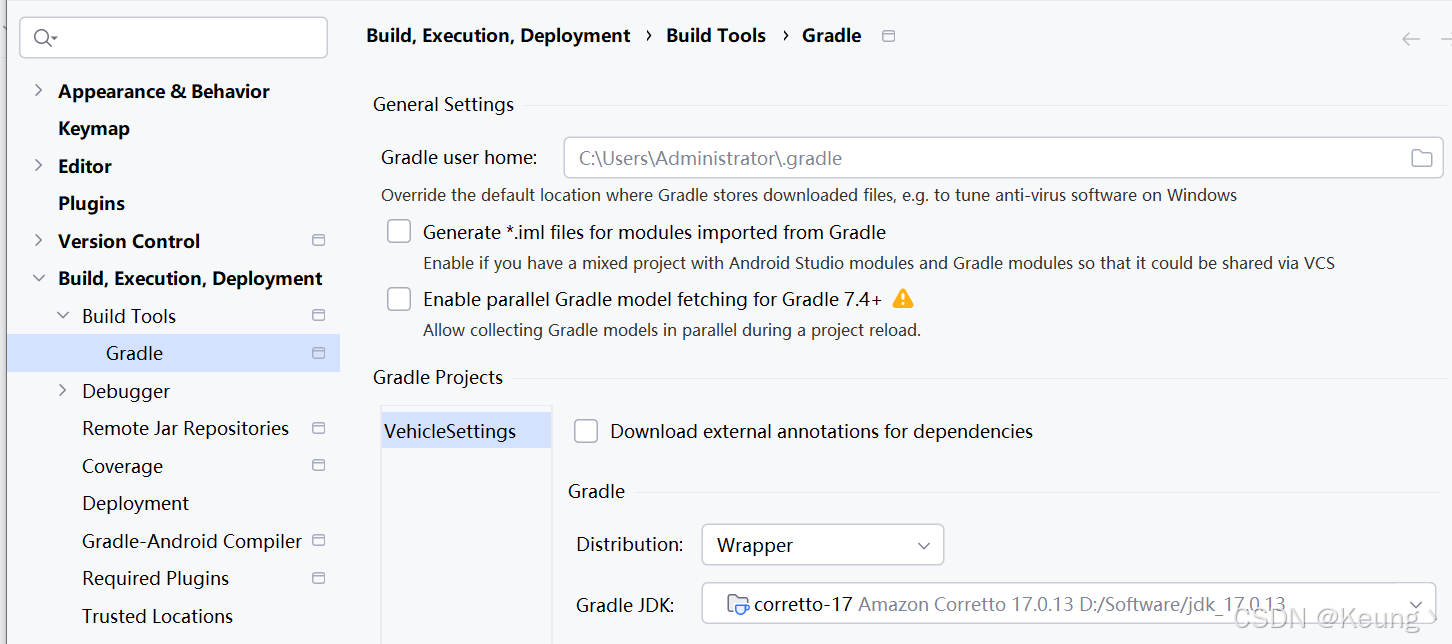Select the VehicleSettings Gradle project
This screenshot has width=1452, height=644.
coord(450,431)
